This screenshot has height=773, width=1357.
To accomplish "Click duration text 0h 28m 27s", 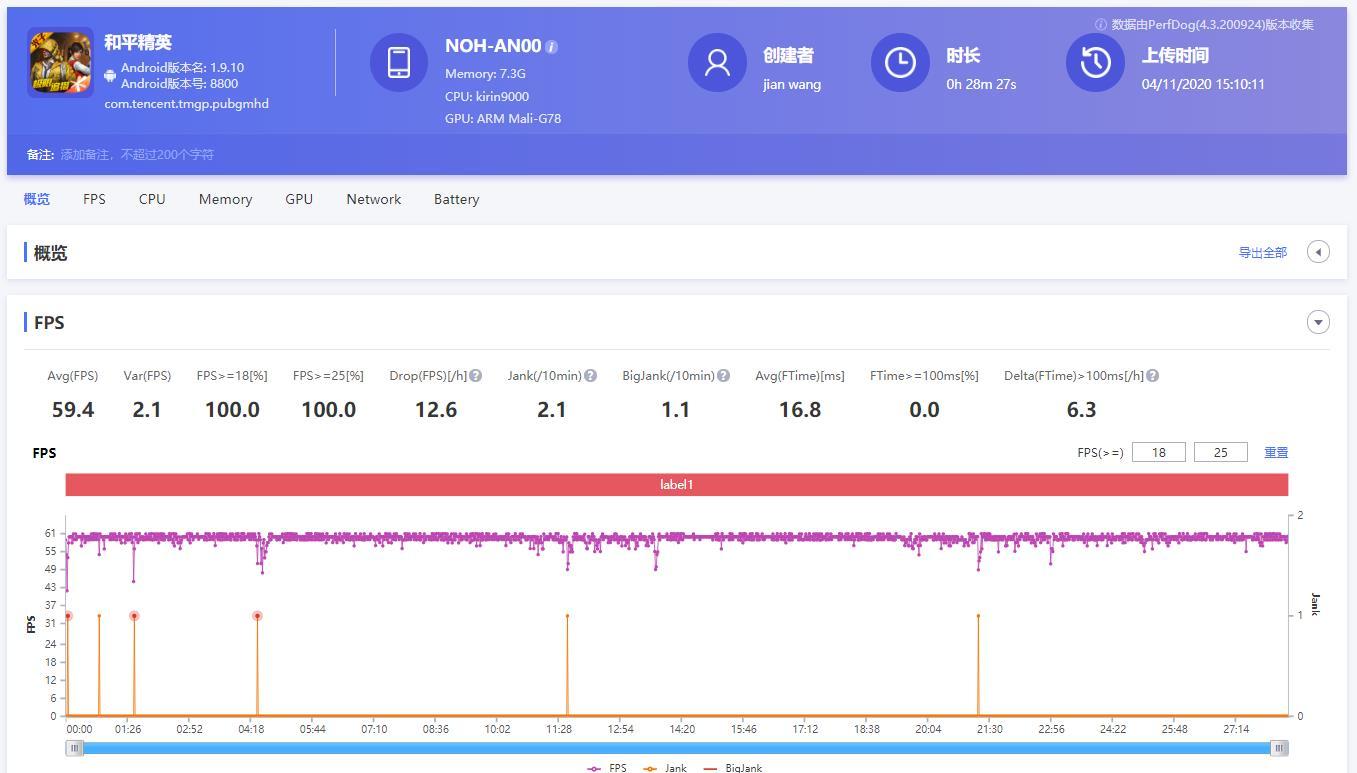I will (981, 84).
